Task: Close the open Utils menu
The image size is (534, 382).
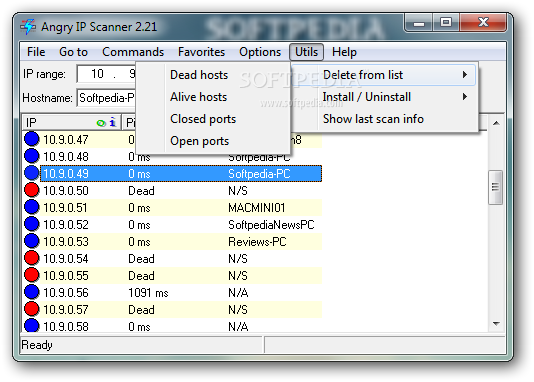Action: [306, 52]
